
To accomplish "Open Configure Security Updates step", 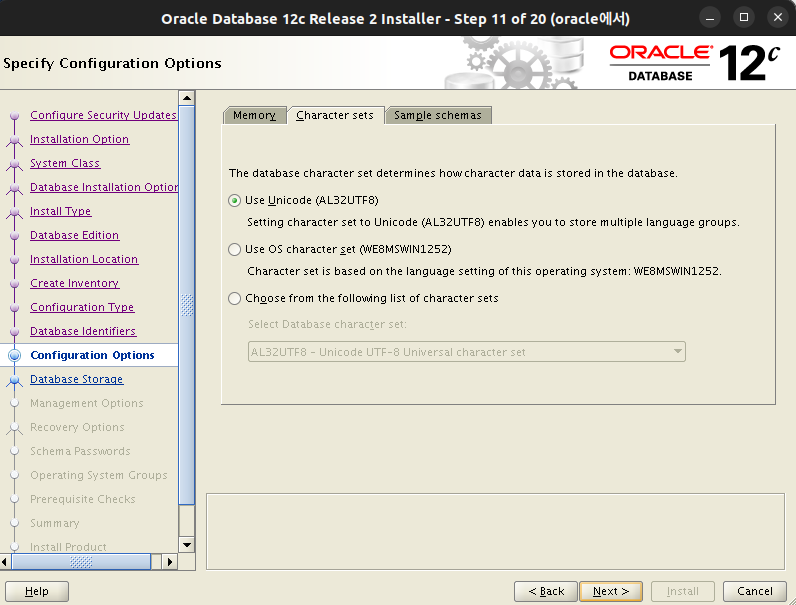I will pos(103,115).
